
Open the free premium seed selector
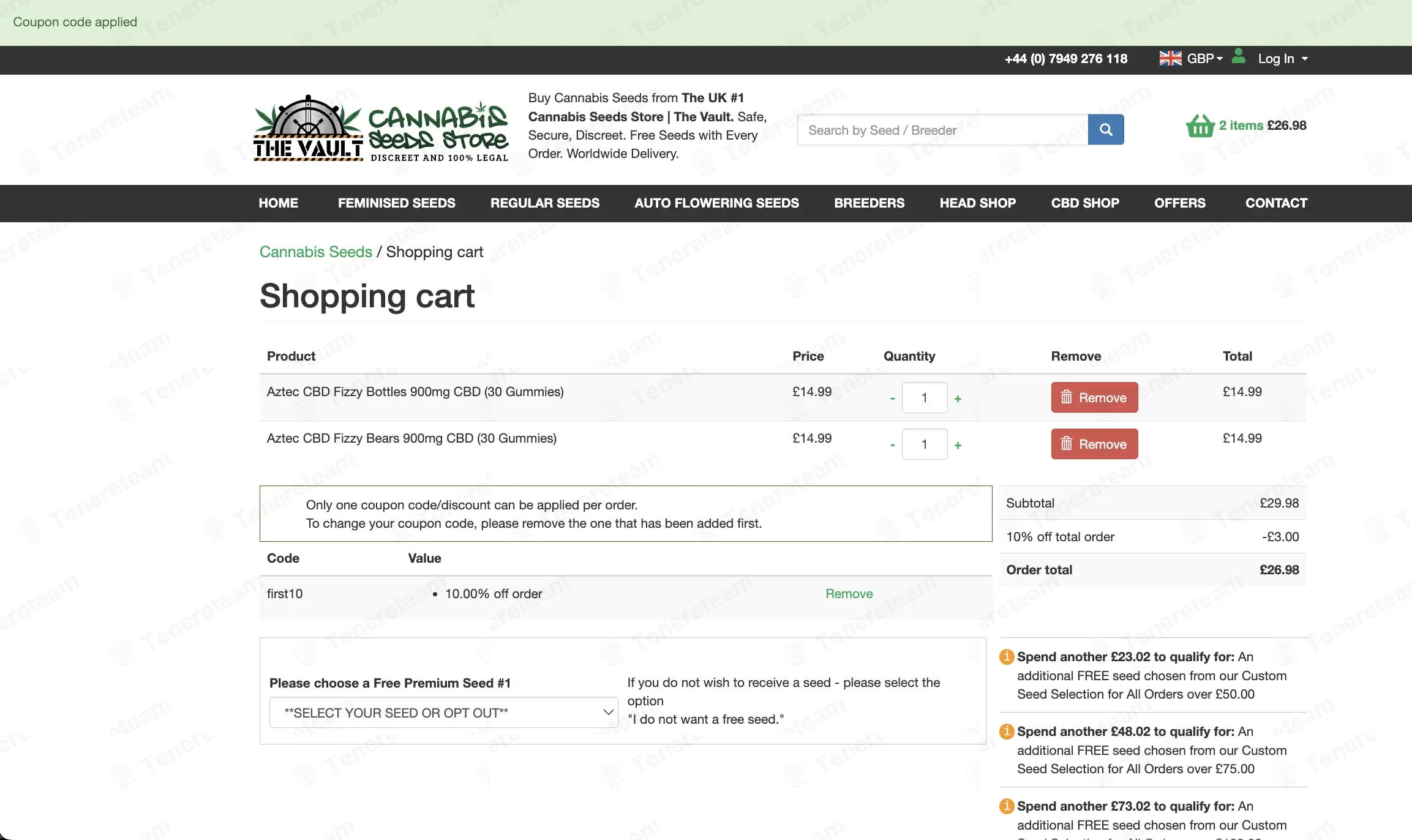coord(444,713)
